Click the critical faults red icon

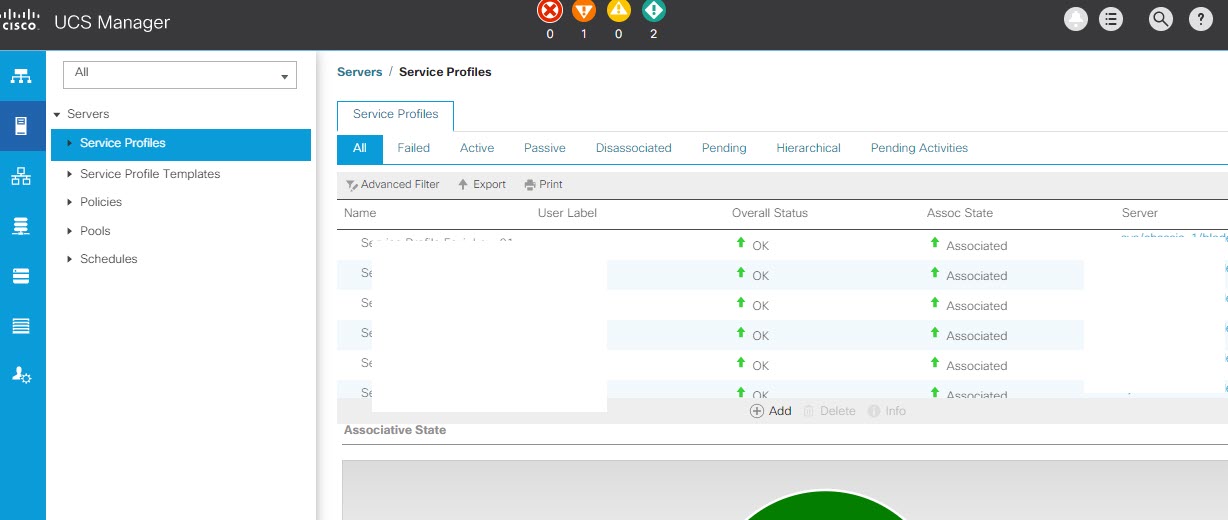click(x=549, y=11)
